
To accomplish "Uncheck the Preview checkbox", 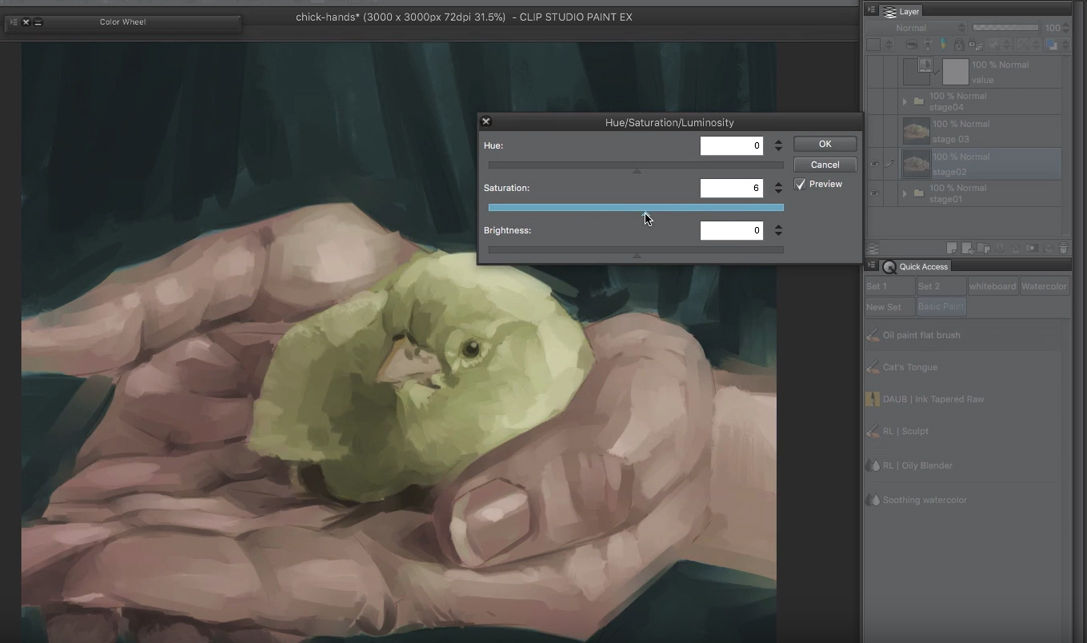I will (800, 184).
